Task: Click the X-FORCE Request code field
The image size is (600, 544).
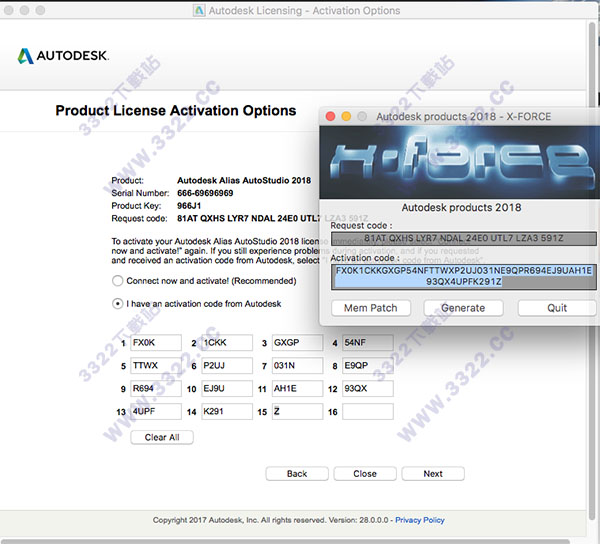Action: [x=463, y=239]
